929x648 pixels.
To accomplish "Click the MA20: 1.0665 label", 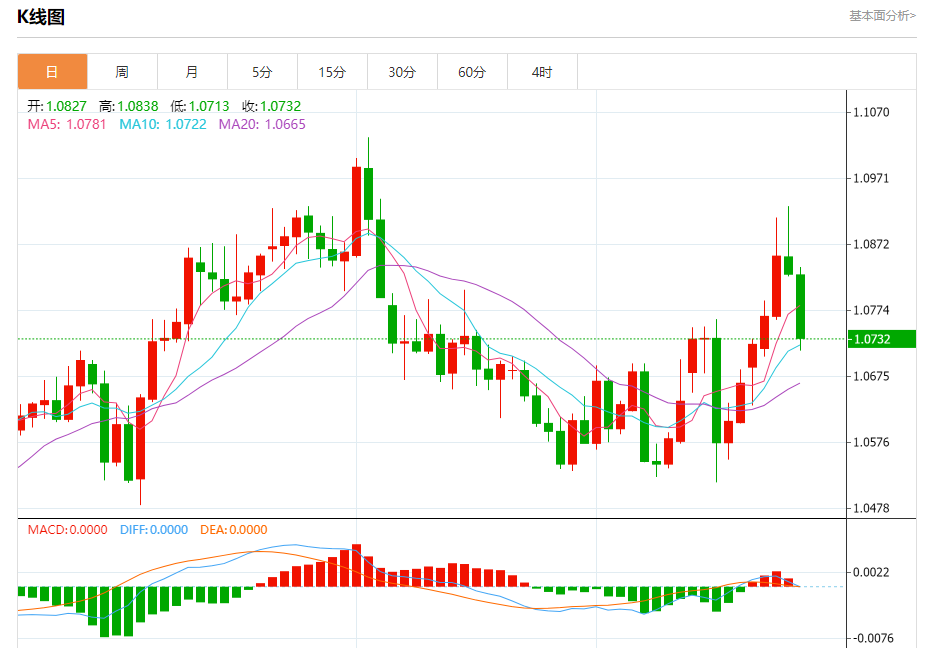I will (x=262, y=124).
